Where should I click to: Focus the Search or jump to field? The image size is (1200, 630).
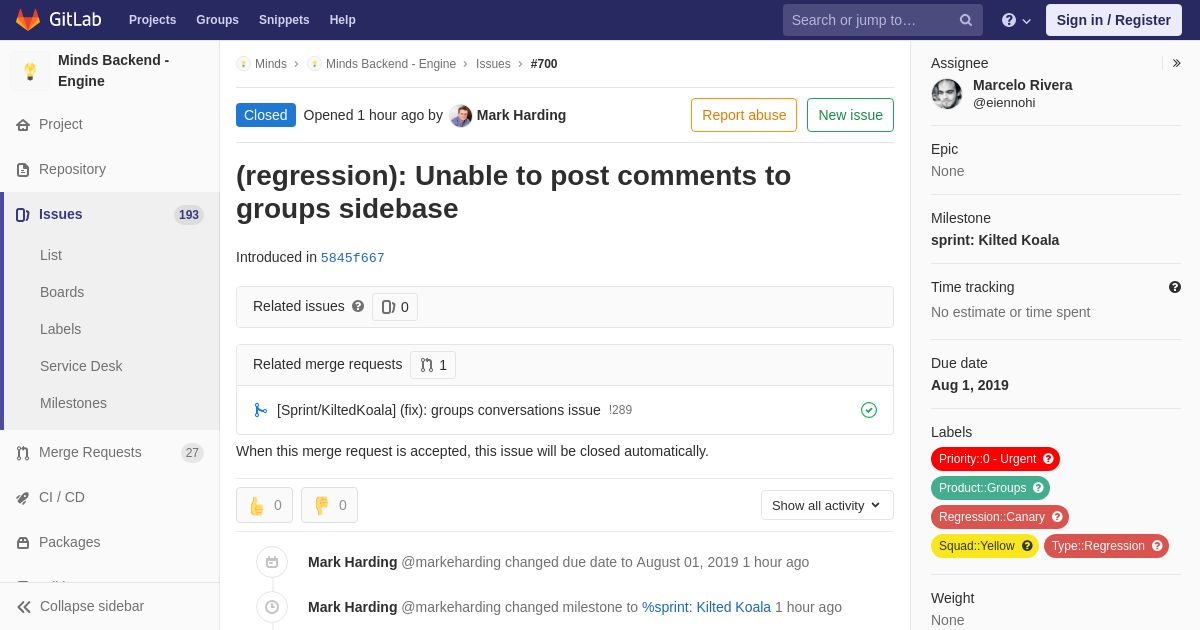point(870,20)
